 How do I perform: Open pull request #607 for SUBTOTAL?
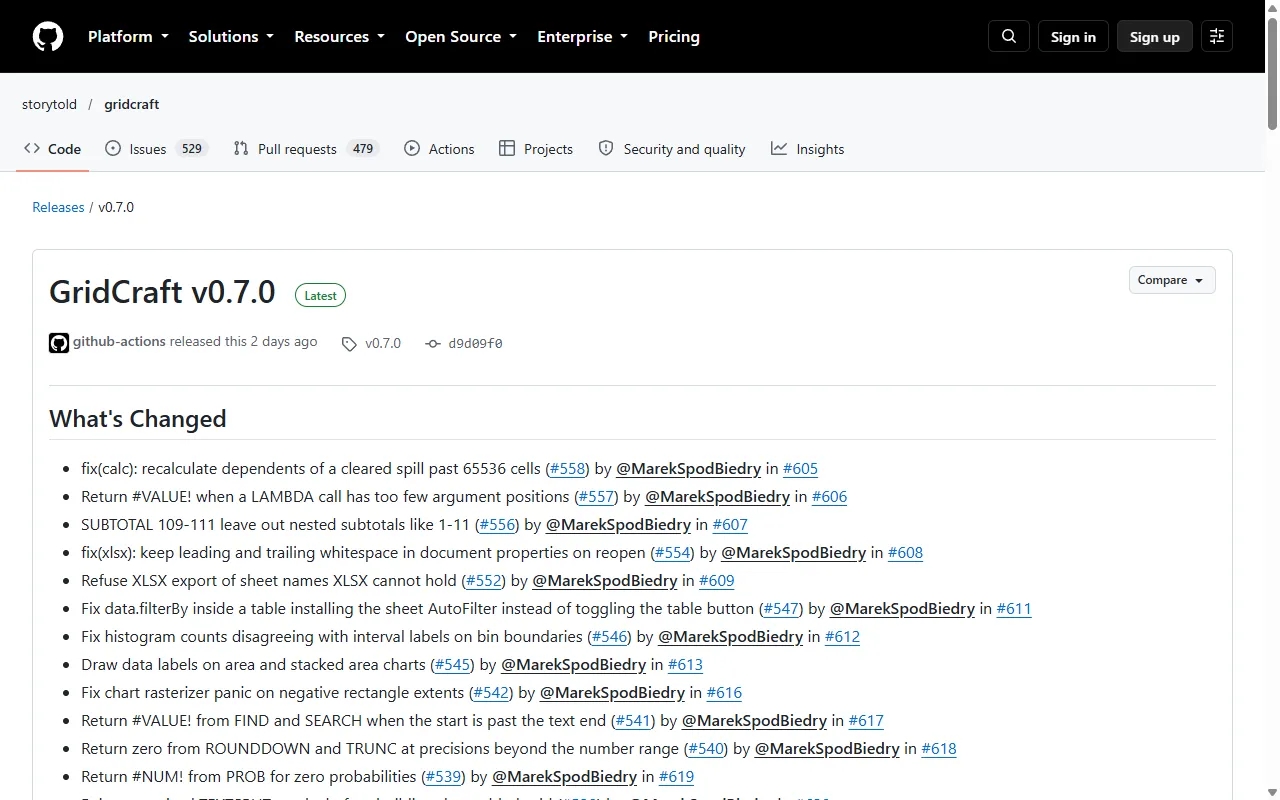point(730,524)
